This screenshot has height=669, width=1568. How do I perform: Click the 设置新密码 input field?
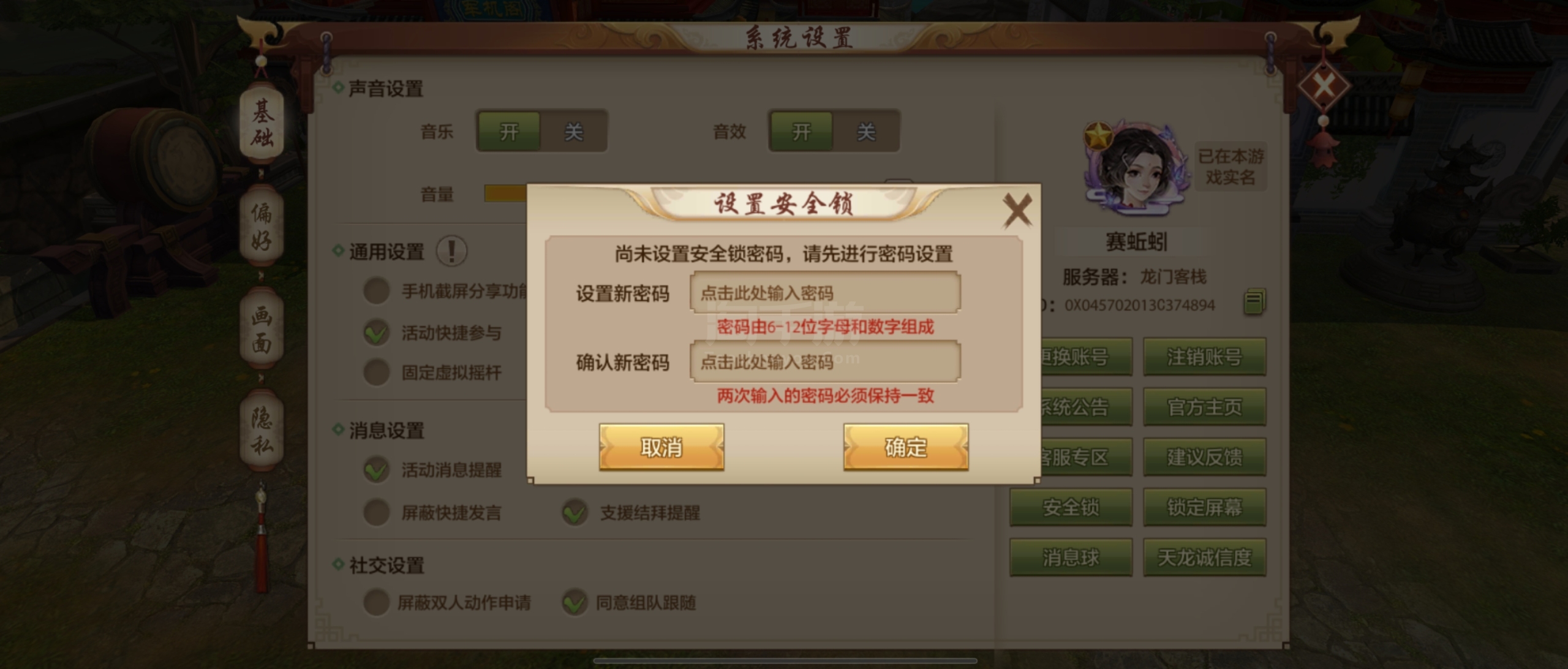[x=825, y=293]
